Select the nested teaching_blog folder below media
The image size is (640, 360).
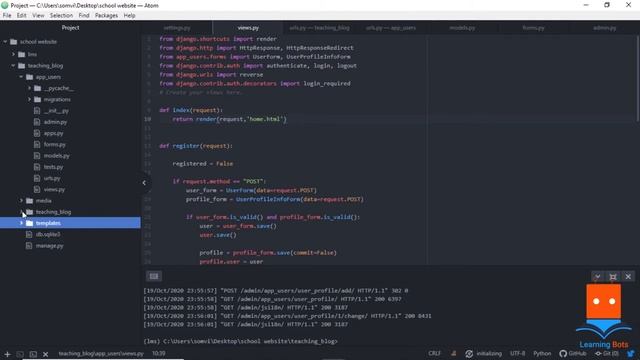pyautogui.click(x=53, y=212)
